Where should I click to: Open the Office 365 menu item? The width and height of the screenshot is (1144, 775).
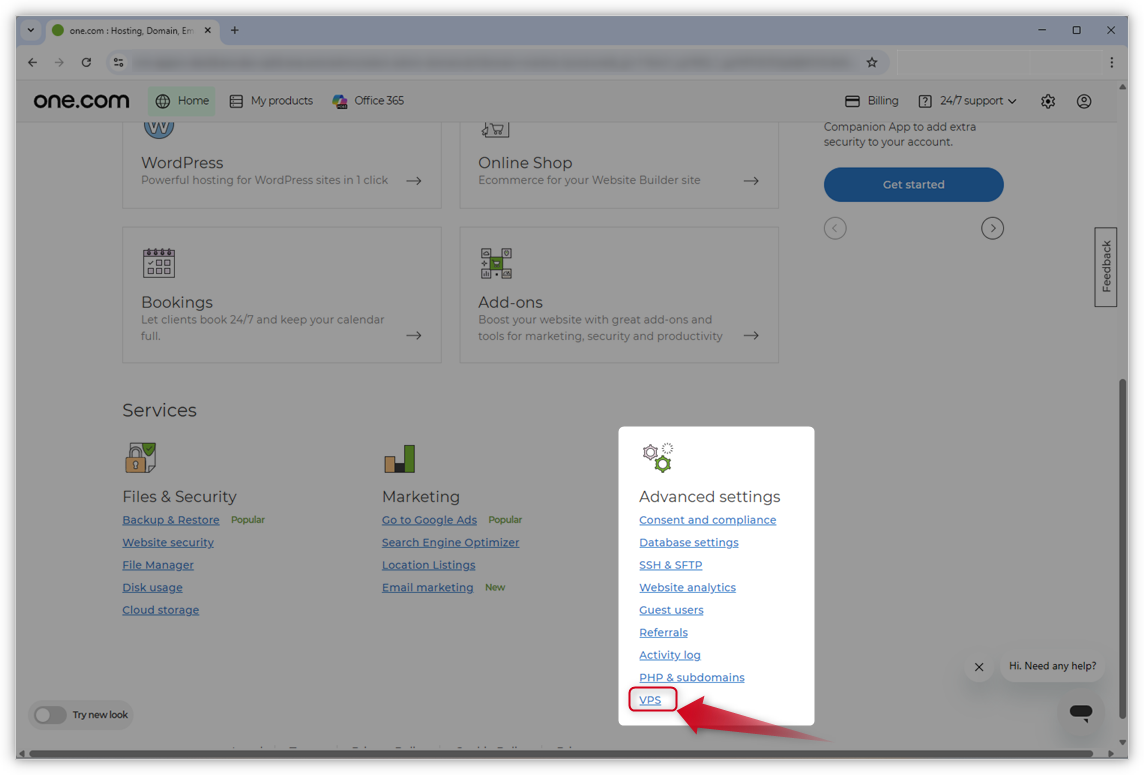(x=368, y=101)
